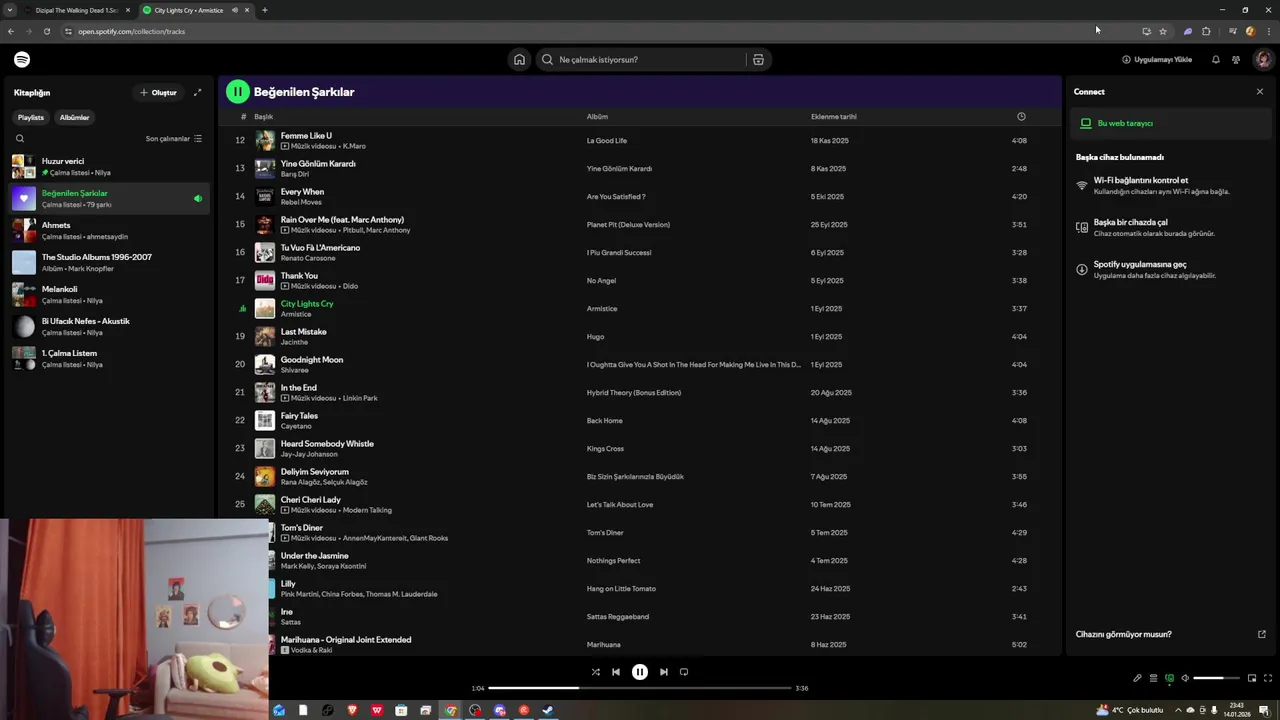Image resolution: width=1280 pixels, height=720 pixels.
Task: Click the Dido 'Thank You' album thumbnail
Action: [265, 280]
